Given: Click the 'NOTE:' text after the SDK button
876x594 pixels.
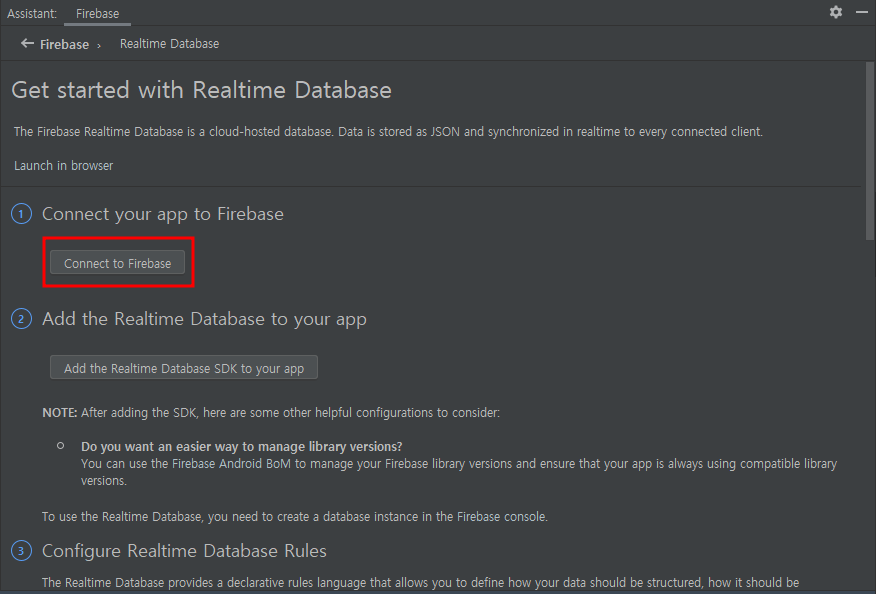Looking at the screenshot, I should tap(60, 412).
